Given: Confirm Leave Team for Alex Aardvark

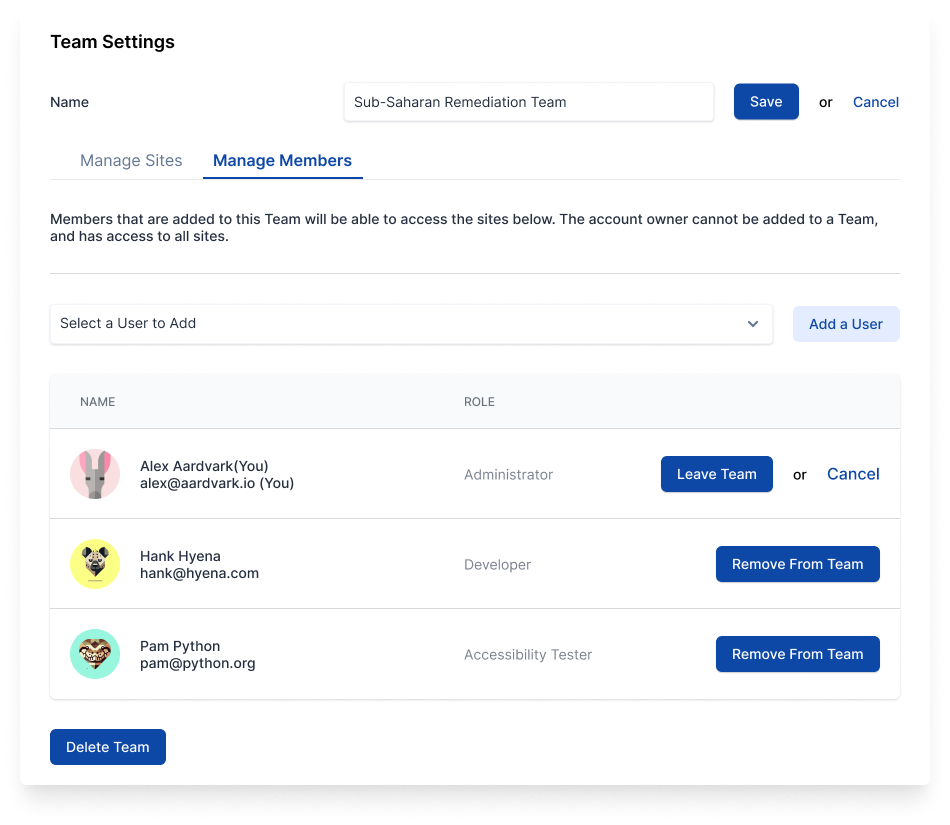Looking at the screenshot, I should (x=716, y=474).
